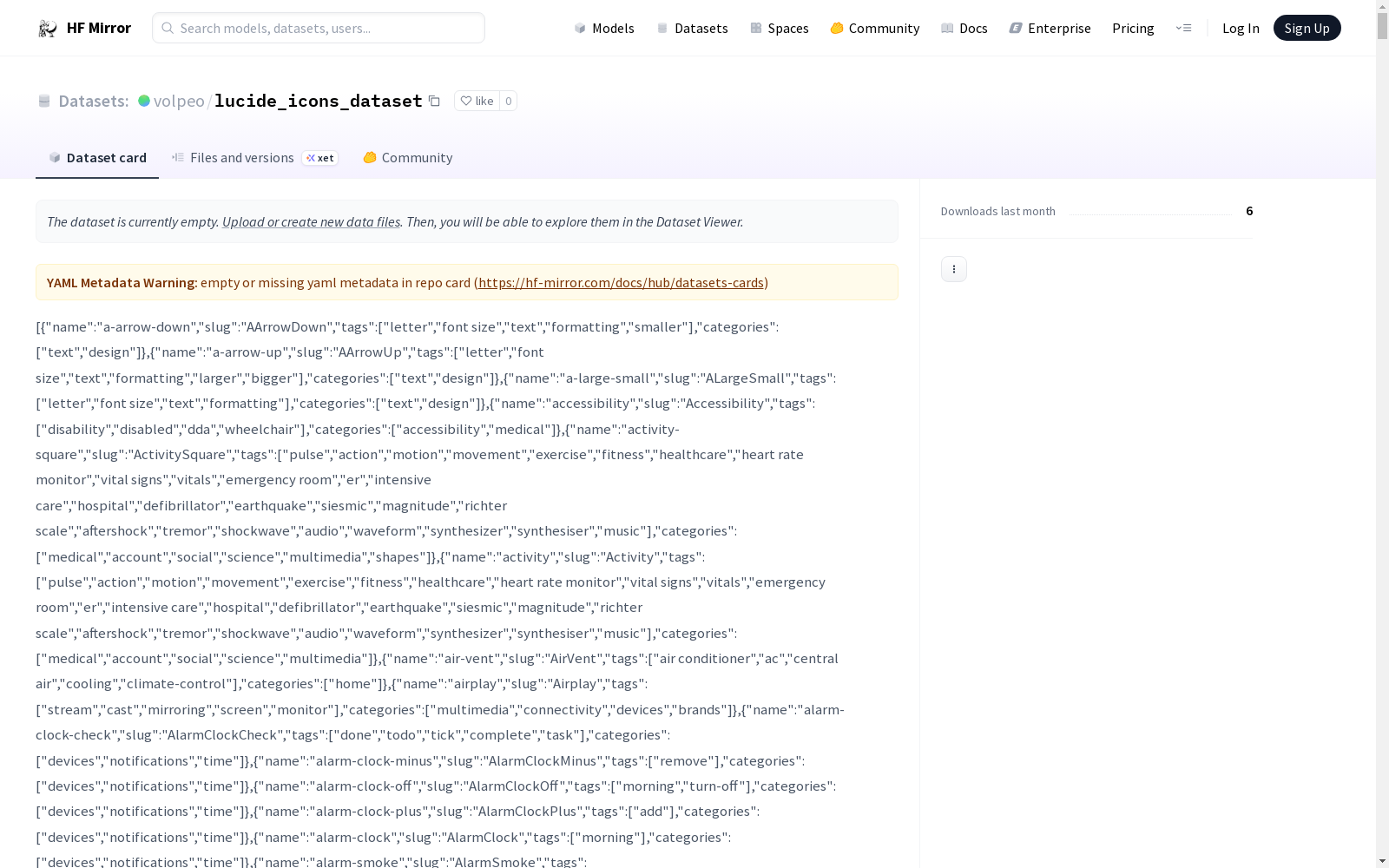Click the xet badge
This screenshot has width=1389, height=868.
tap(319, 158)
